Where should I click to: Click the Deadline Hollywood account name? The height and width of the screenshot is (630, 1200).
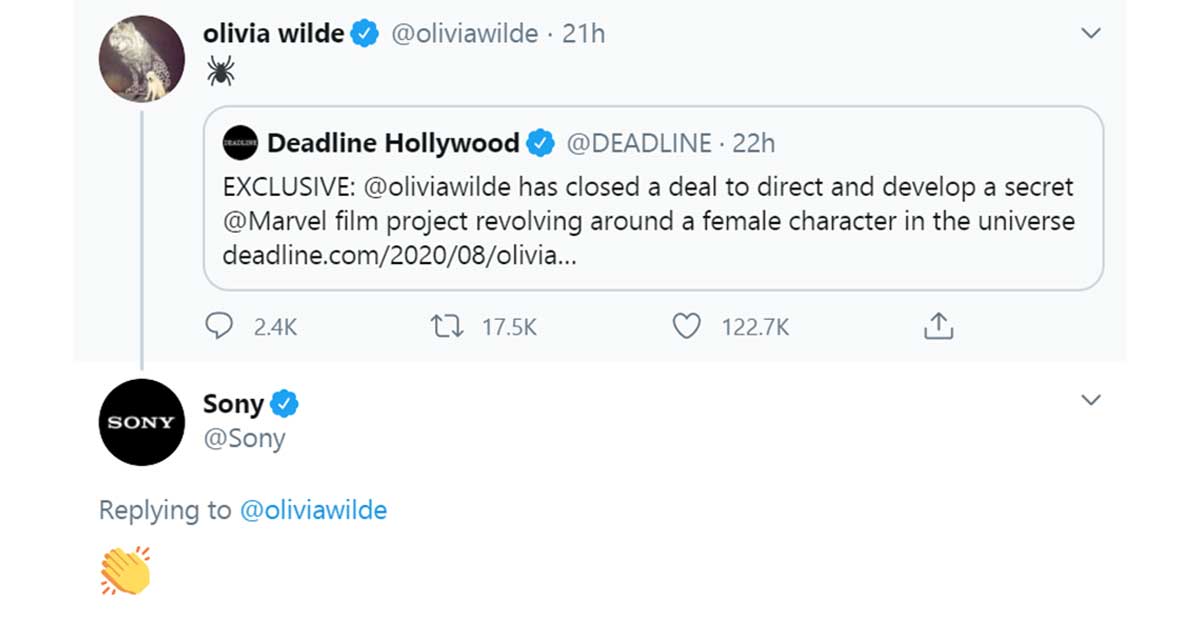[393, 143]
